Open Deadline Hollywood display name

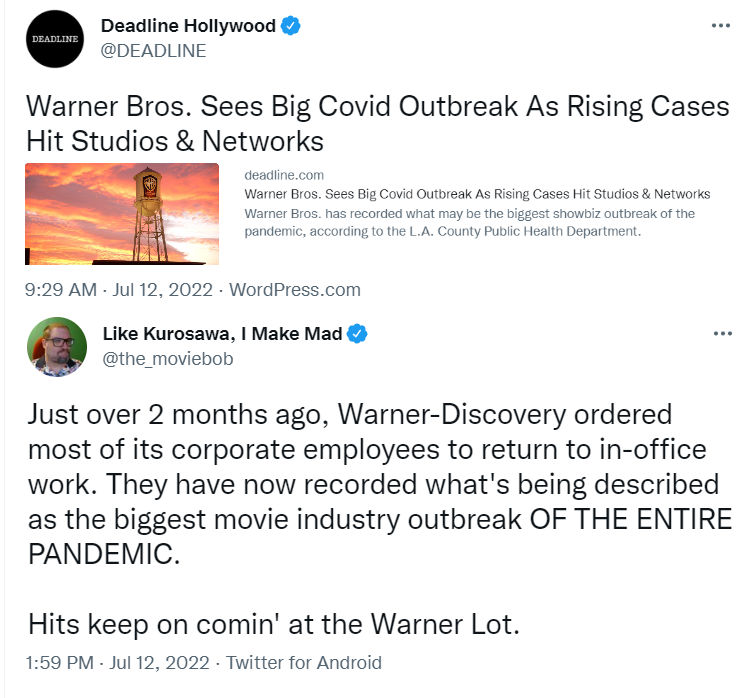[188, 25]
